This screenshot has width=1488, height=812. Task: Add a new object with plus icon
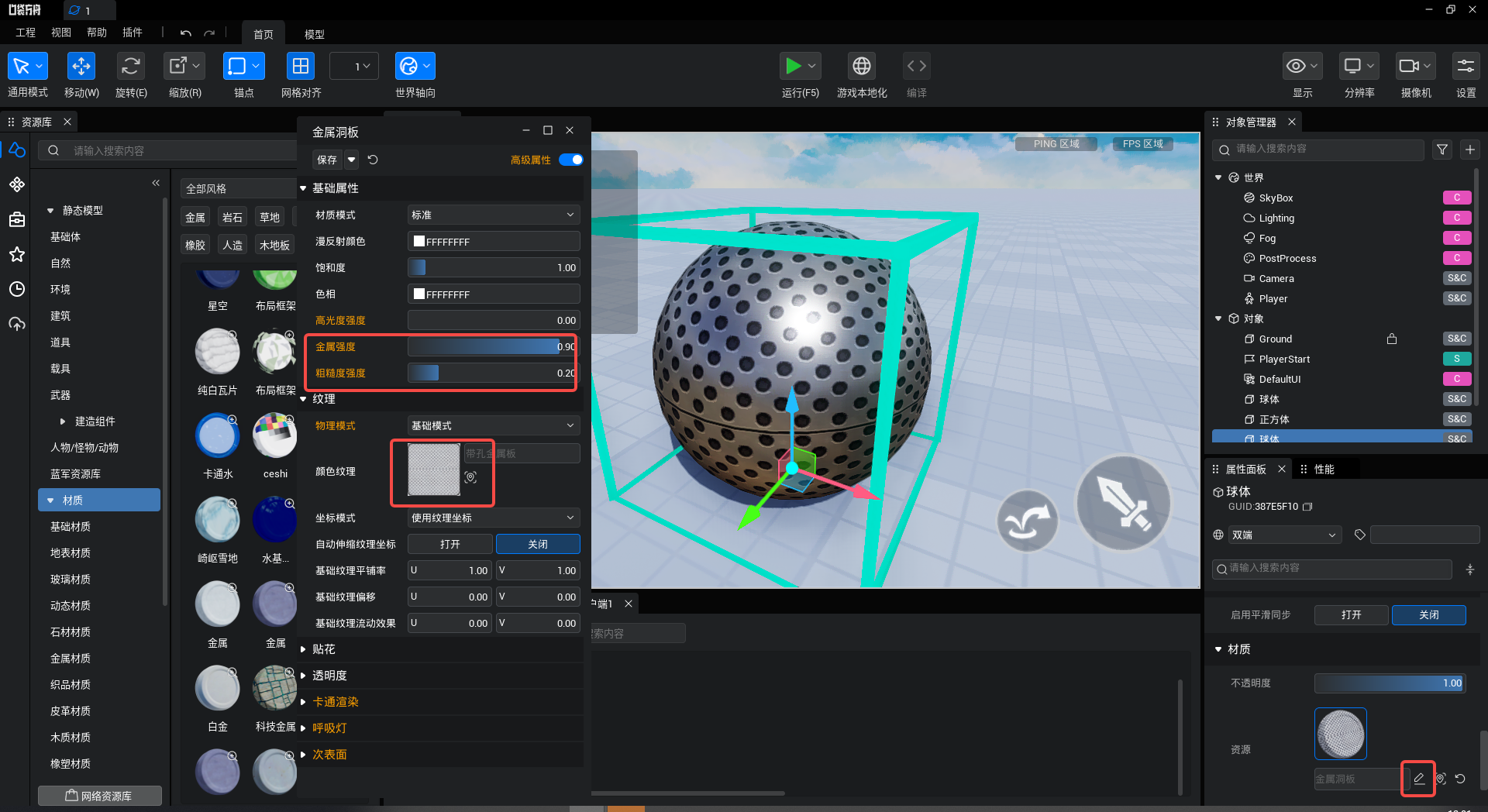1469,150
